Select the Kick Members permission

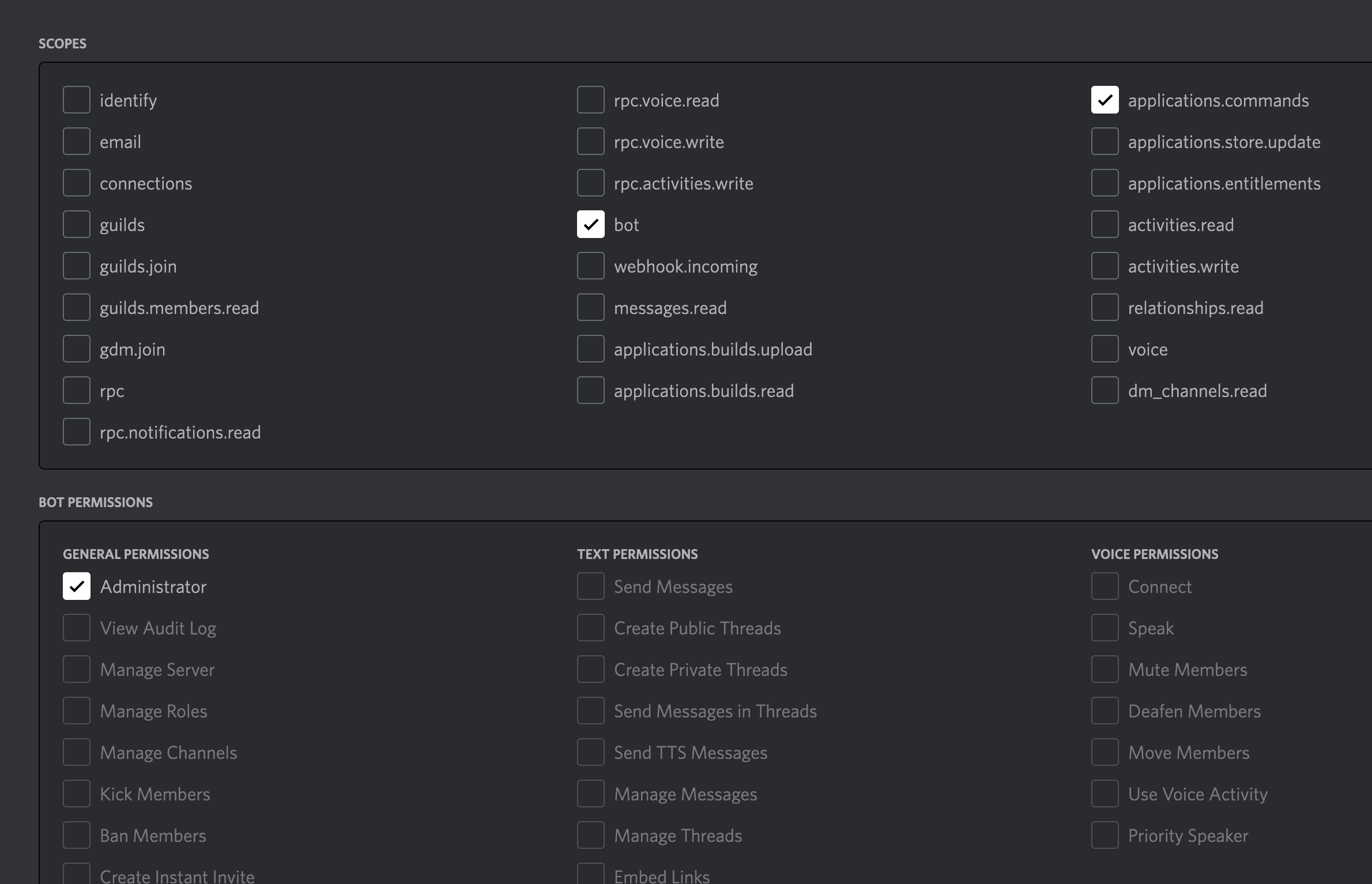[x=77, y=794]
